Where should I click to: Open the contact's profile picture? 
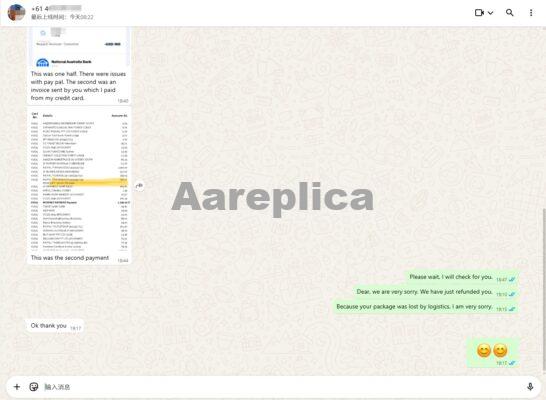click(x=16, y=12)
